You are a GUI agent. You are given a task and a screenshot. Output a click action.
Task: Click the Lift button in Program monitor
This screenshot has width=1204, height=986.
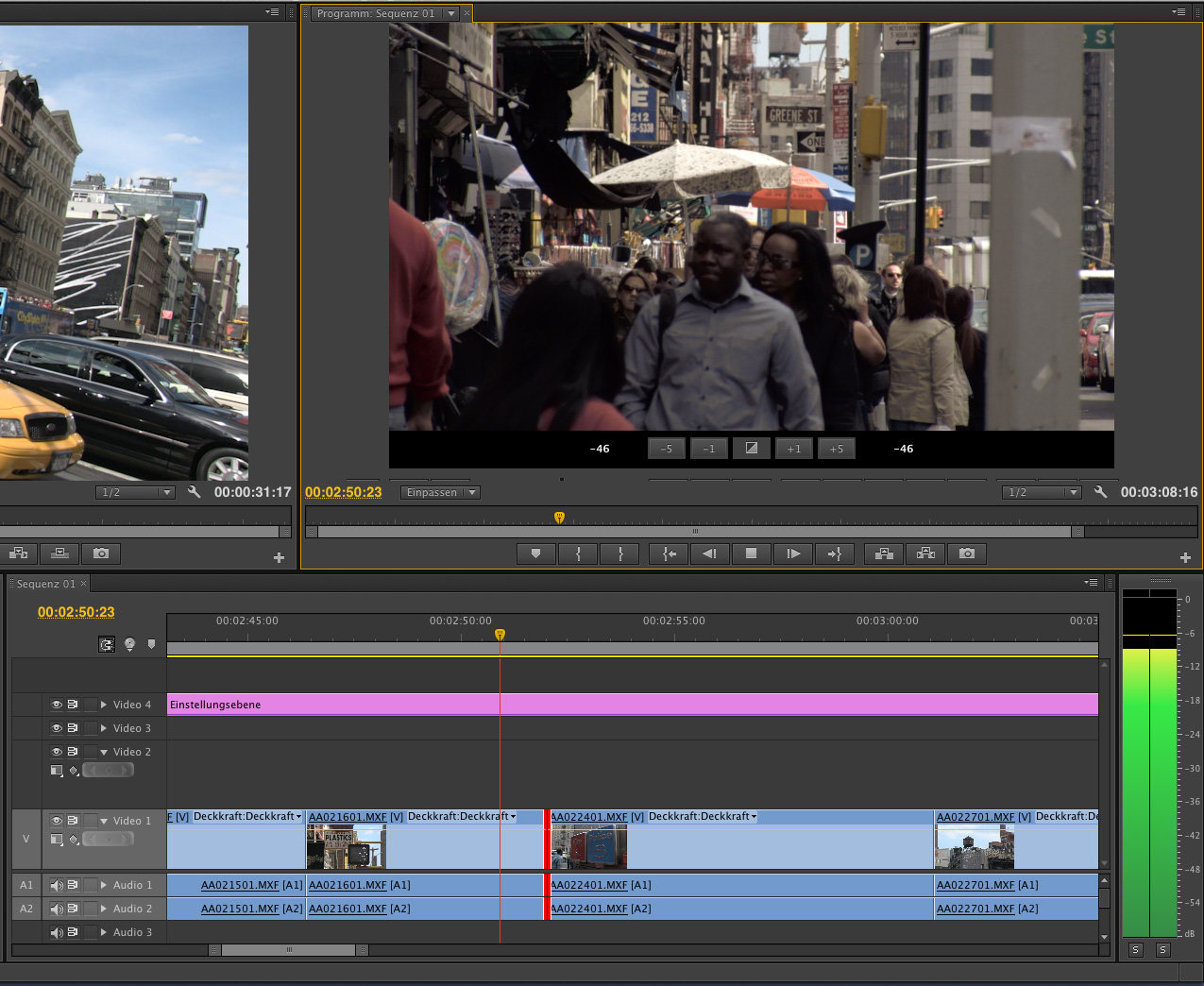(x=884, y=554)
